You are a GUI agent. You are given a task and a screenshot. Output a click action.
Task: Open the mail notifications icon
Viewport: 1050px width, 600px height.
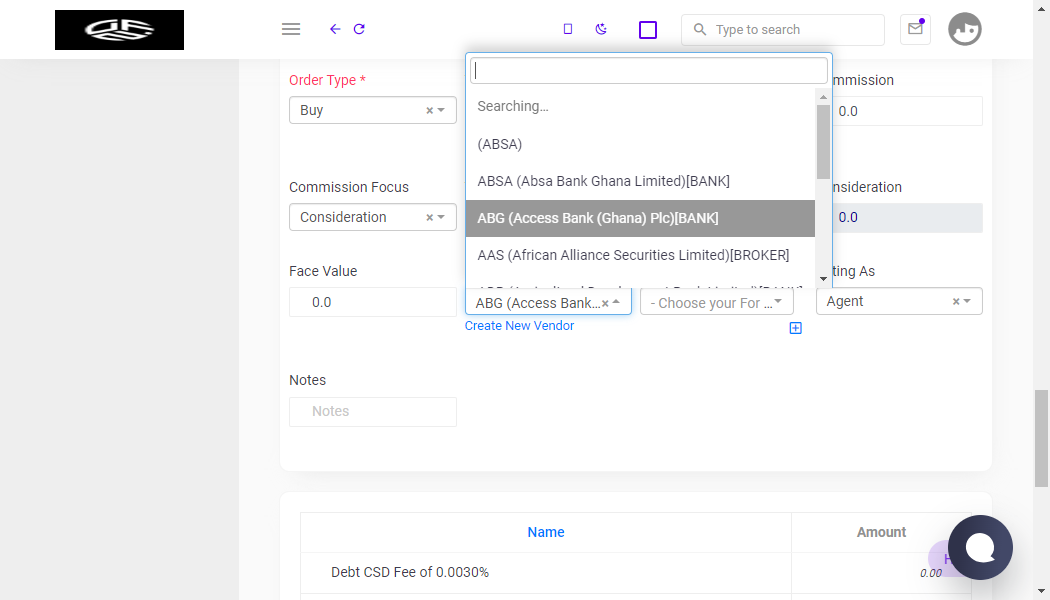click(915, 29)
